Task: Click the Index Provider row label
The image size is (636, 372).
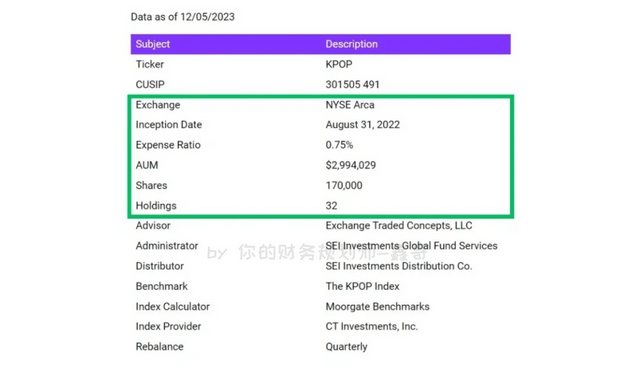Action: 168,327
